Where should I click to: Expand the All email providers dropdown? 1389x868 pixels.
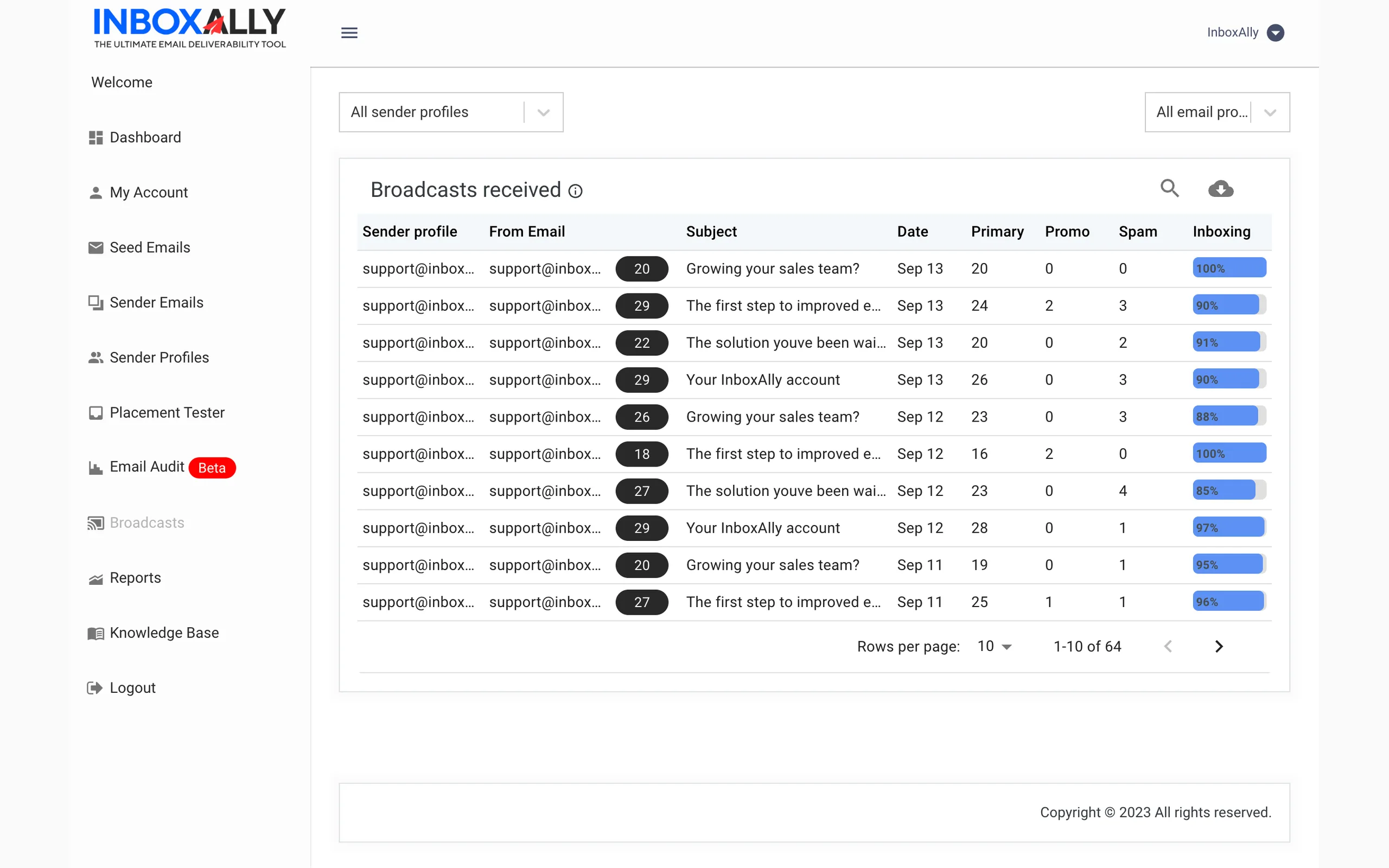click(x=1217, y=112)
